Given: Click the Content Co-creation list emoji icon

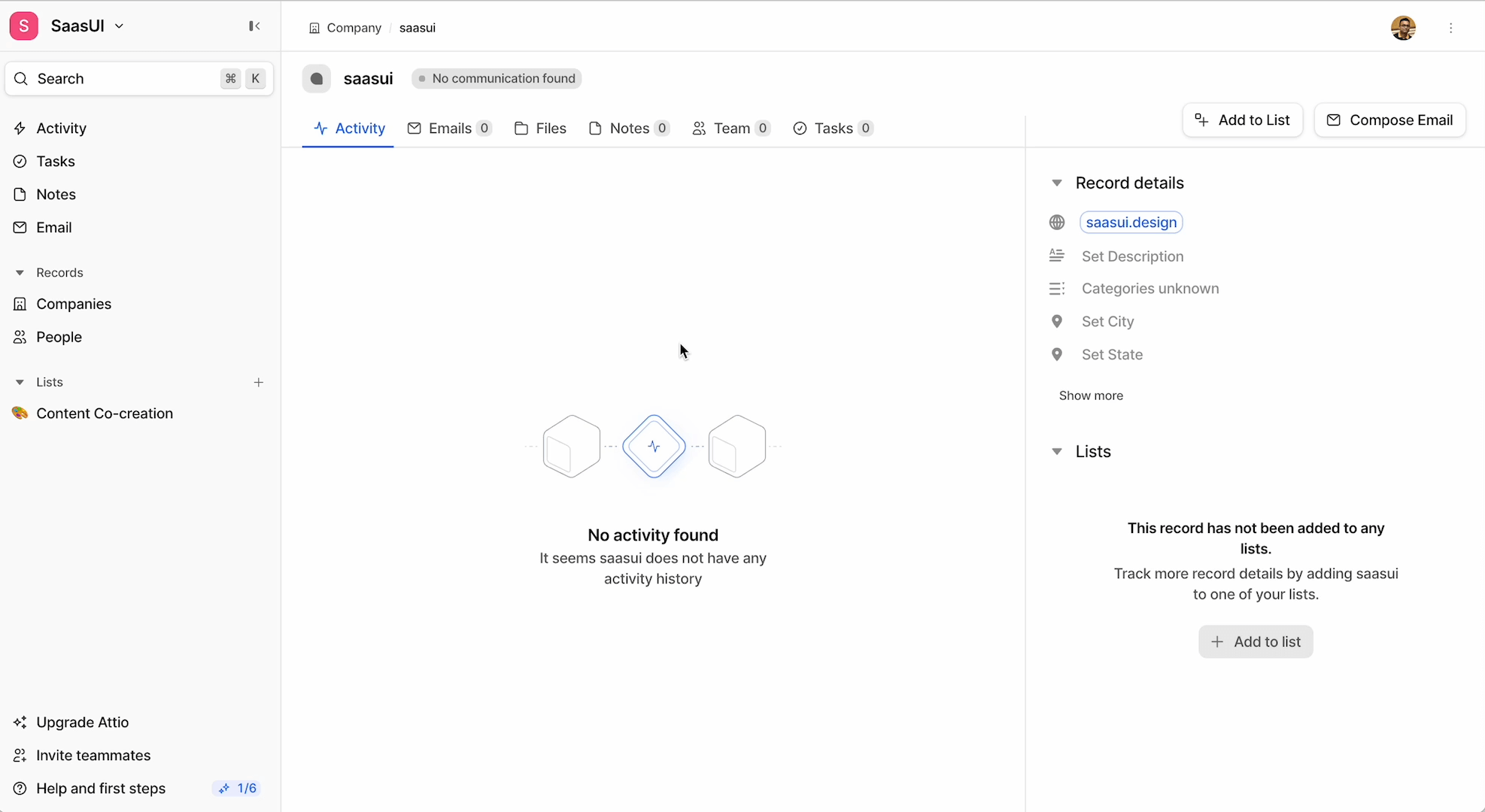Looking at the screenshot, I should (x=20, y=414).
